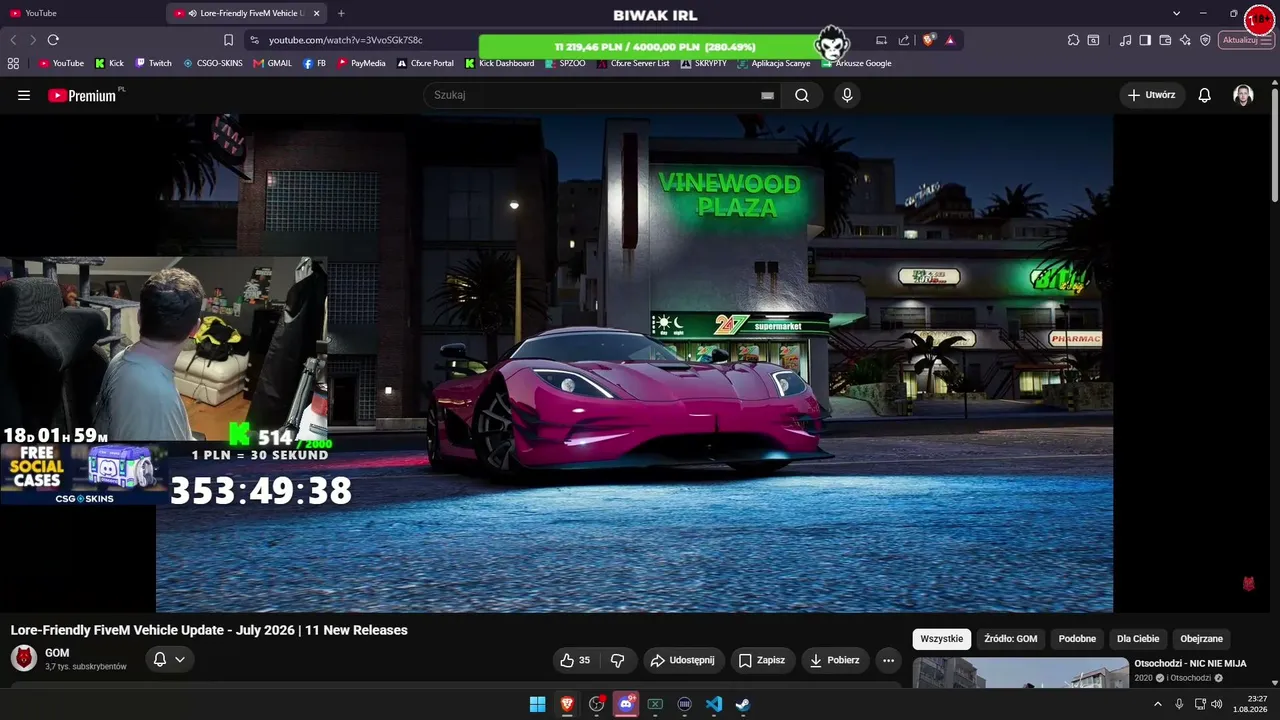Open the account avatar menu
The width and height of the screenshot is (1280, 720).
pyautogui.click(x=1243, y=95)
